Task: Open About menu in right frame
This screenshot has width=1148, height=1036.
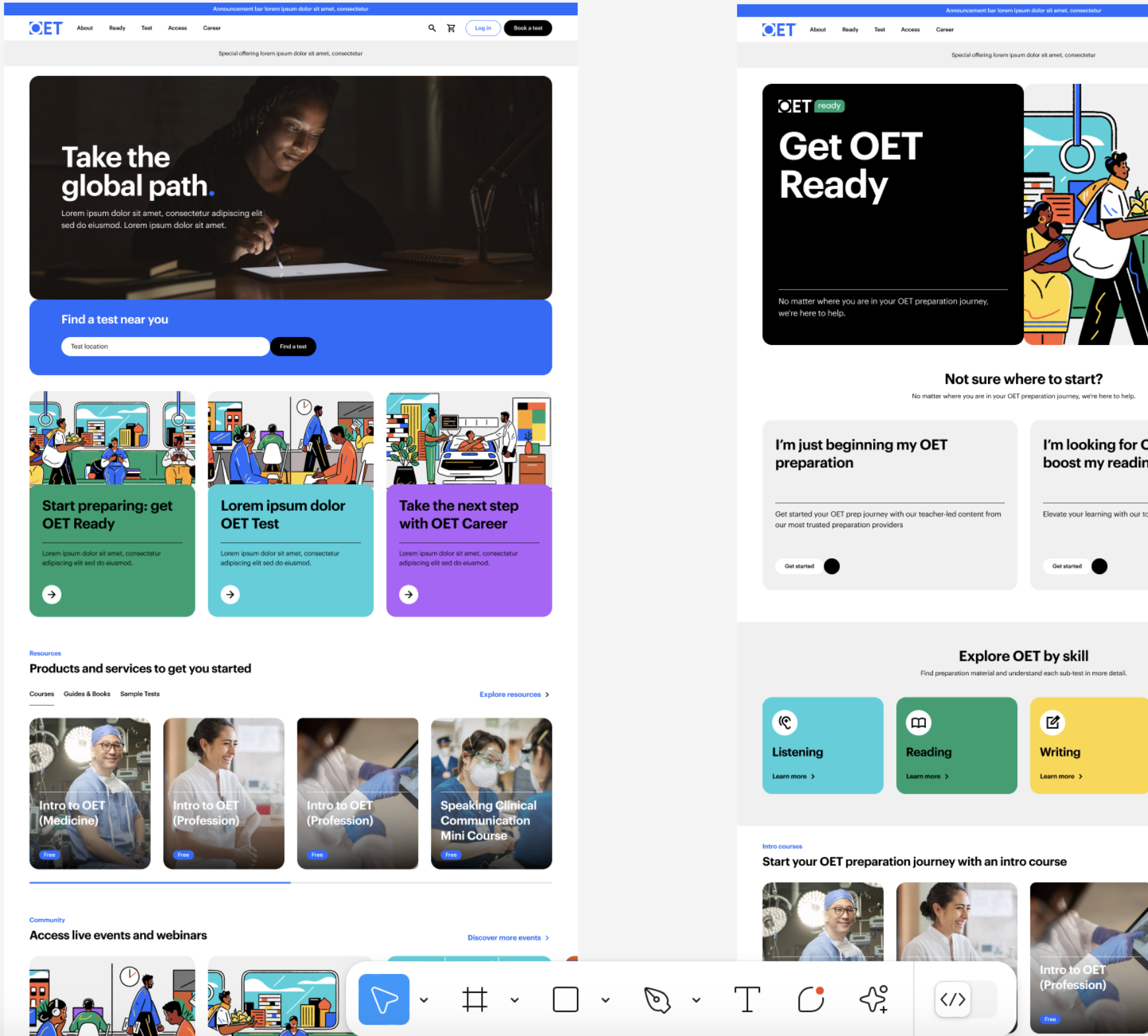Action: coord(818,30)
